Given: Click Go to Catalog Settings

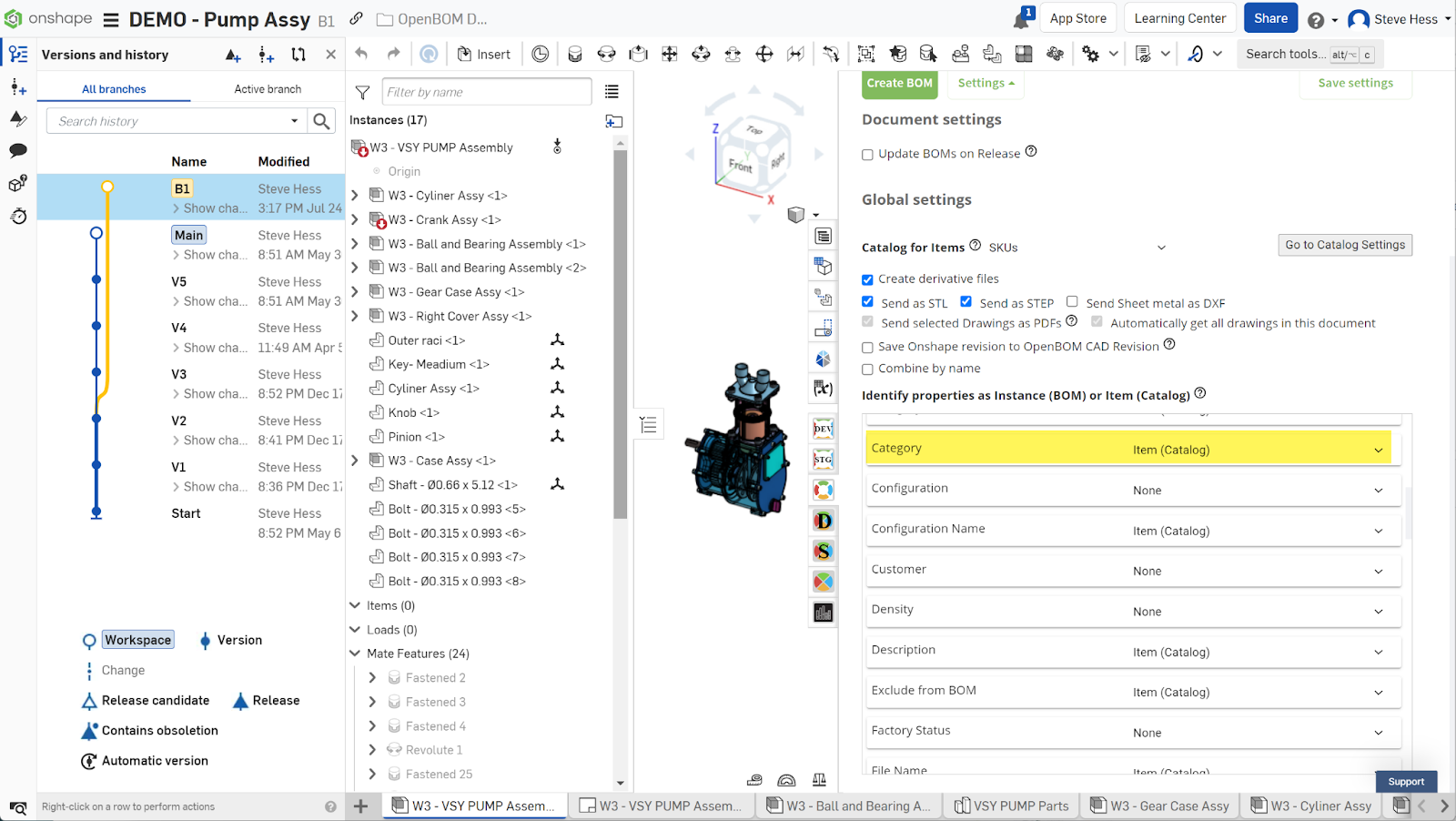Looking at the screenshot, I should (1345, 245).
